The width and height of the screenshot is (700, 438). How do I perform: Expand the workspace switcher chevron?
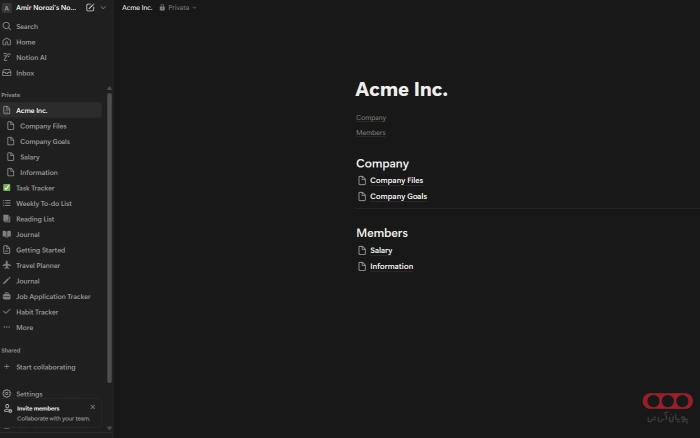pyautogui.click(x=103, y=7)
